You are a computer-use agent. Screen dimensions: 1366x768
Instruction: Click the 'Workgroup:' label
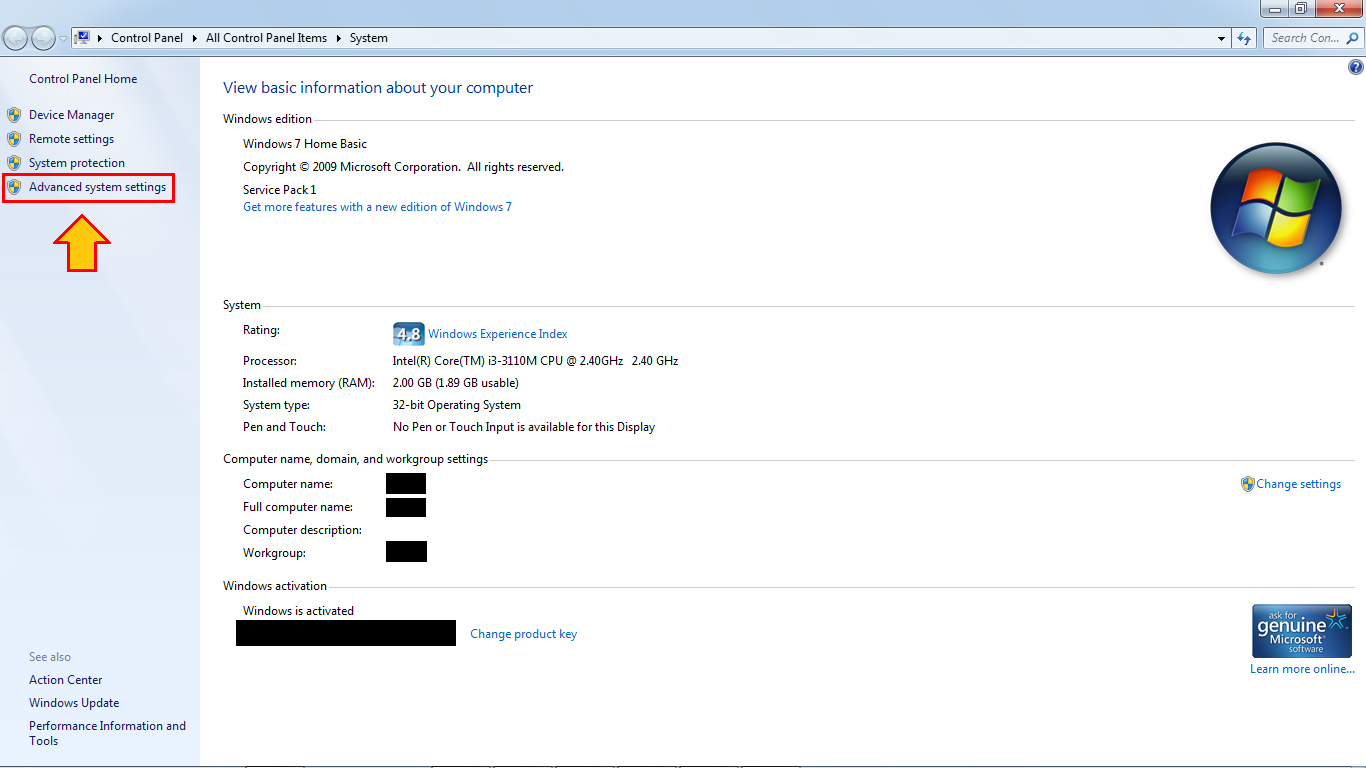click(x=274, y=553)
